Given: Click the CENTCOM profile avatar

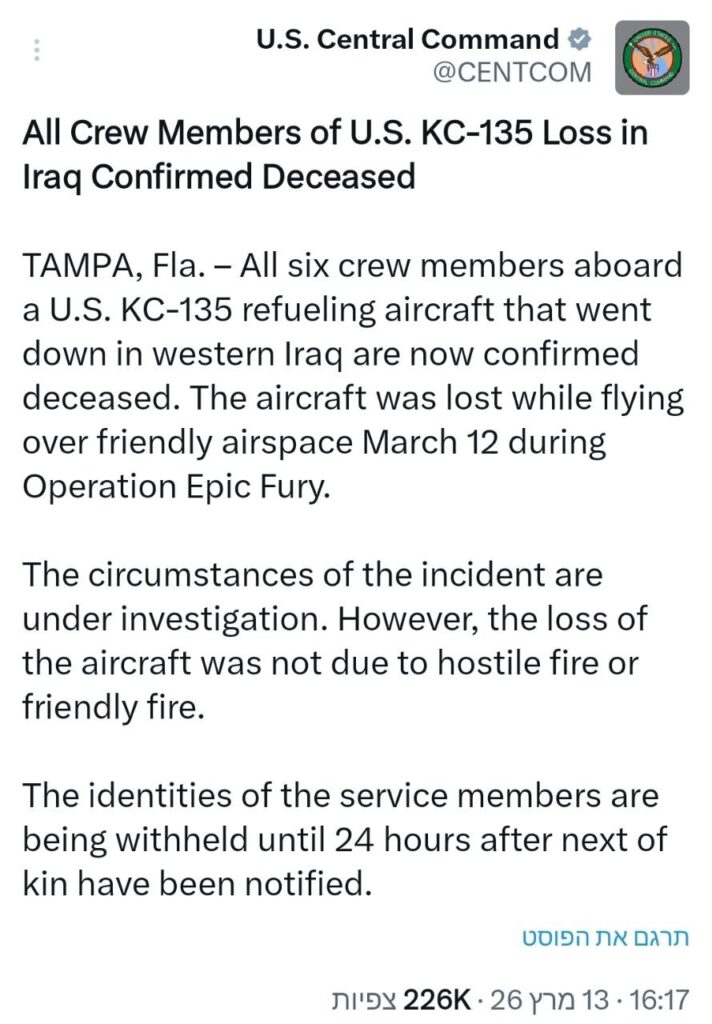Looking at the screenshot, I should [x=651, y=57].
